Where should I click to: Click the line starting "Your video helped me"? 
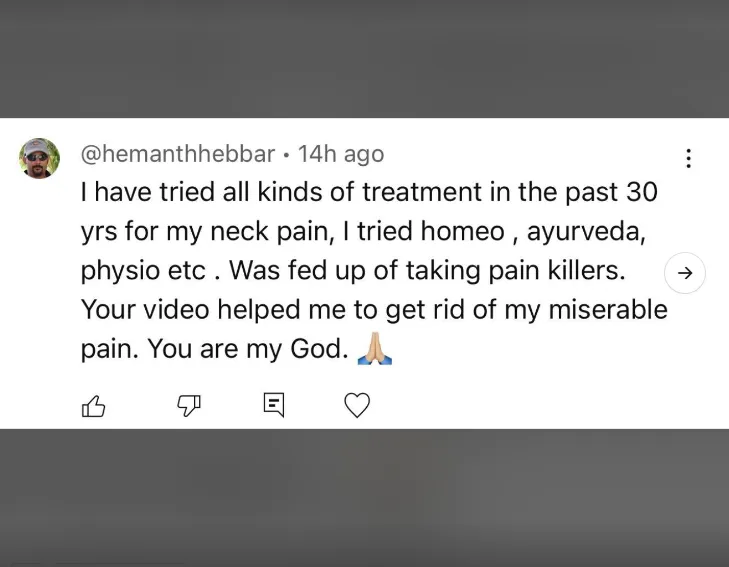click(x=373, y=310)
